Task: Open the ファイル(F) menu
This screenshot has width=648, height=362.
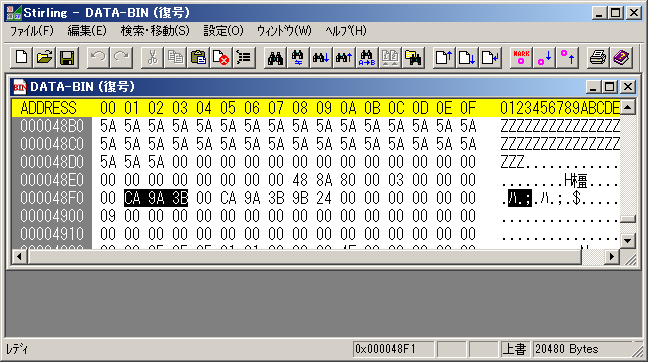Action: pos(32,31)
